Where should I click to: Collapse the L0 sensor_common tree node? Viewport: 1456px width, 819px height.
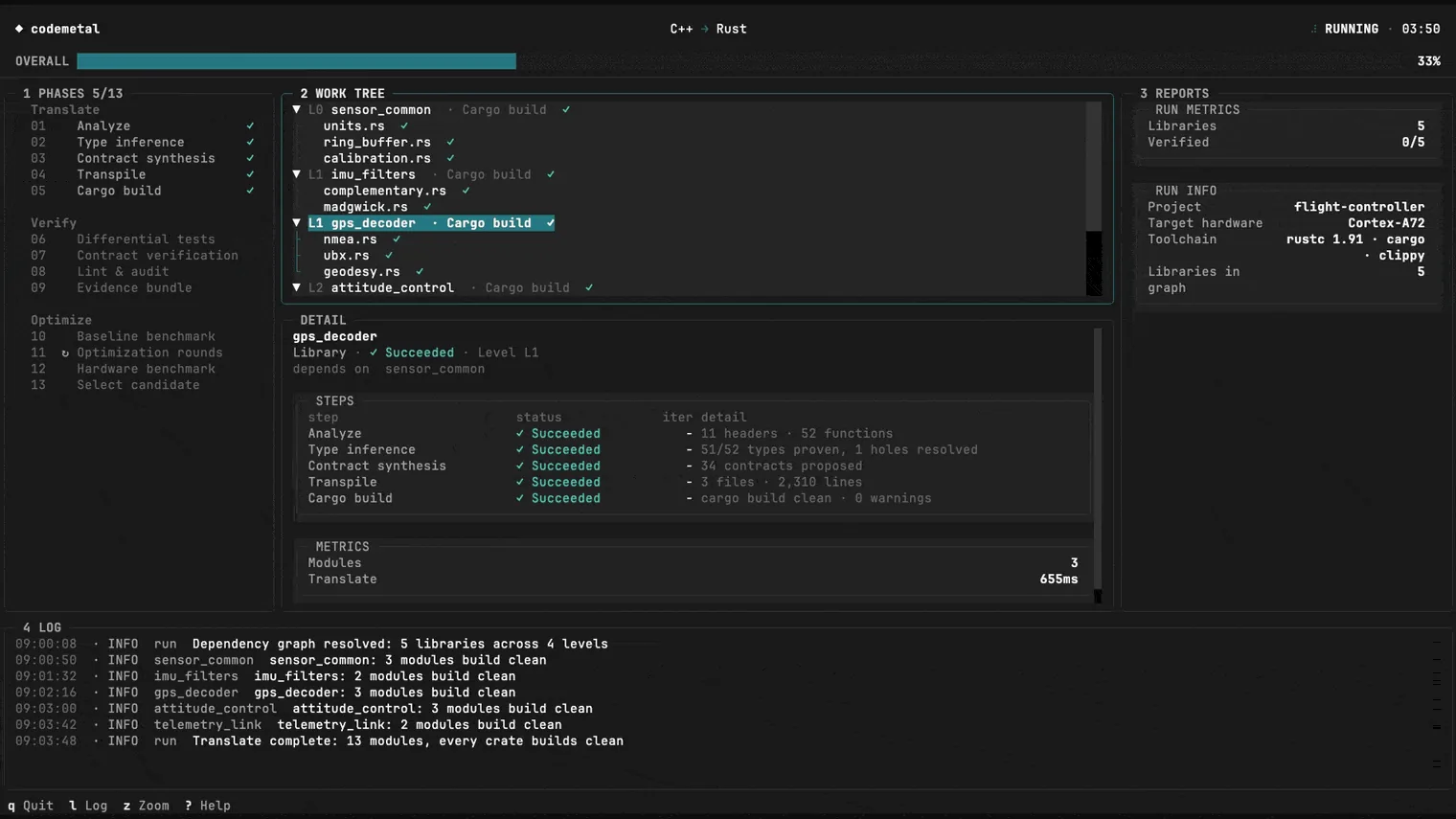pyautogui.click(x=297, y=110)
